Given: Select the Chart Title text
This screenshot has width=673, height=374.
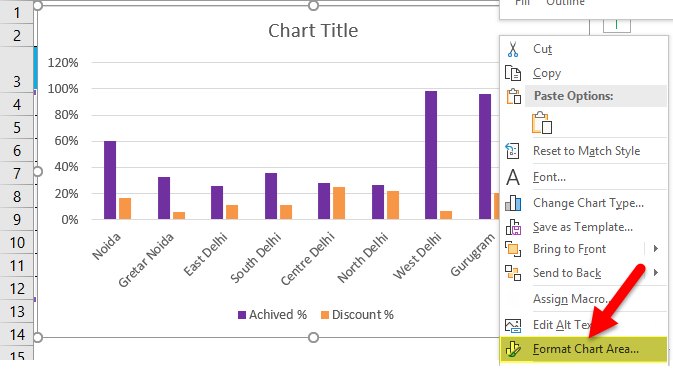Looking at the screenshot, I should pos(313,30).
